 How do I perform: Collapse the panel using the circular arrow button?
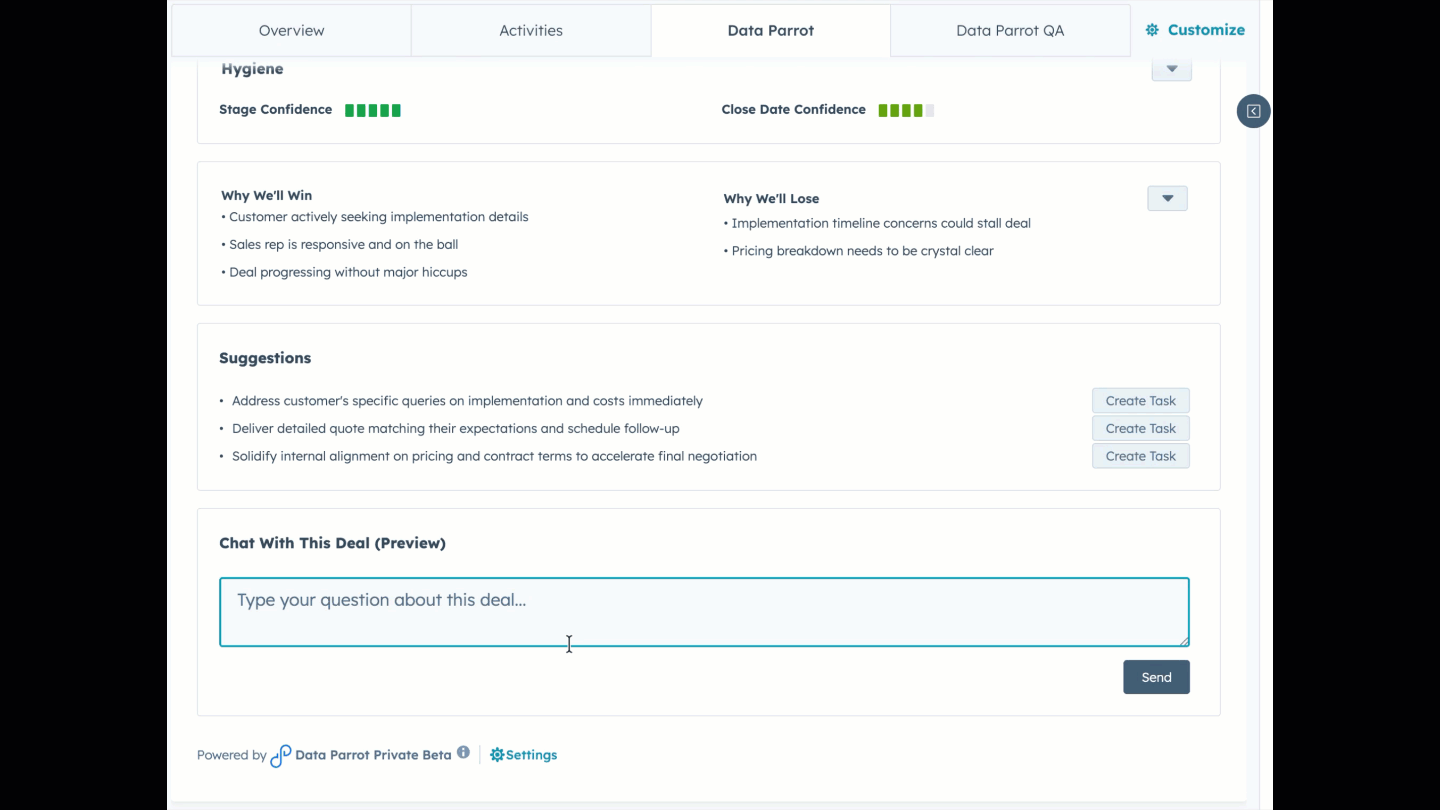coord(1253,111)
